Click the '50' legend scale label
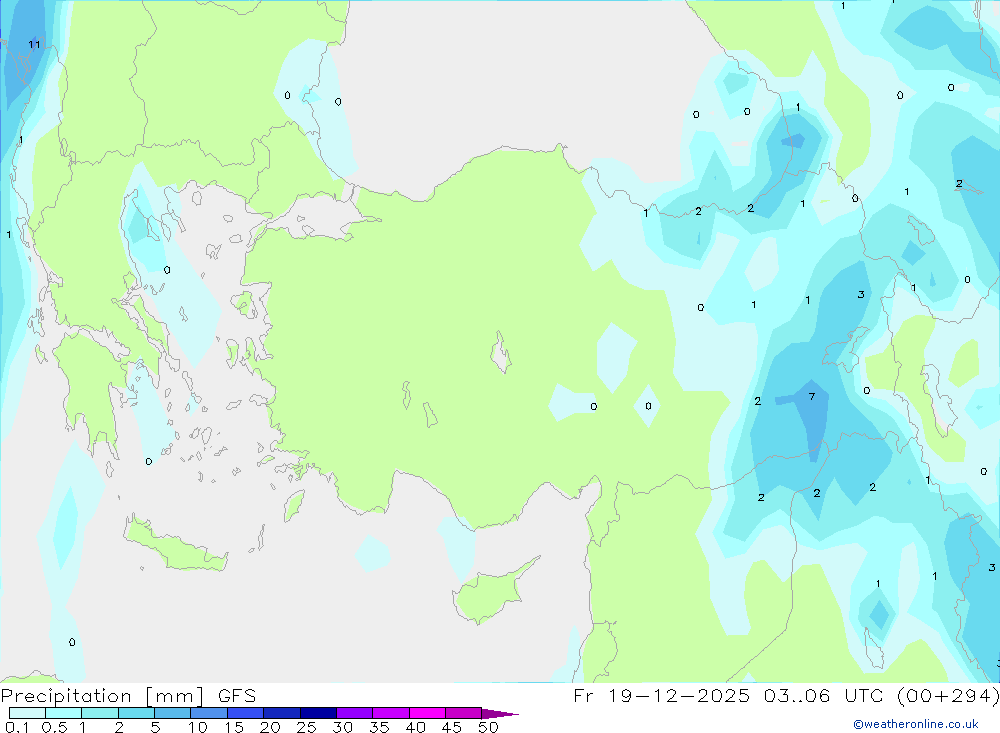 [x=488, y=727]
